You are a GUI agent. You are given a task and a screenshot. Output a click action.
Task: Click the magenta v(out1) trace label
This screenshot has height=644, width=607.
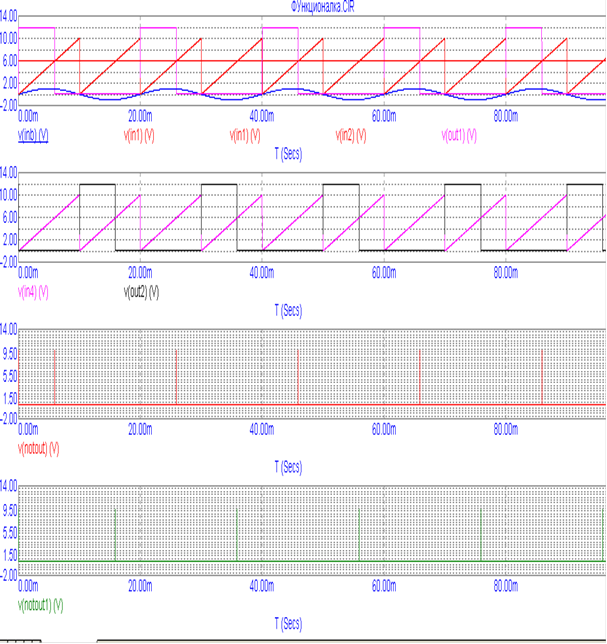coord(460,134)
